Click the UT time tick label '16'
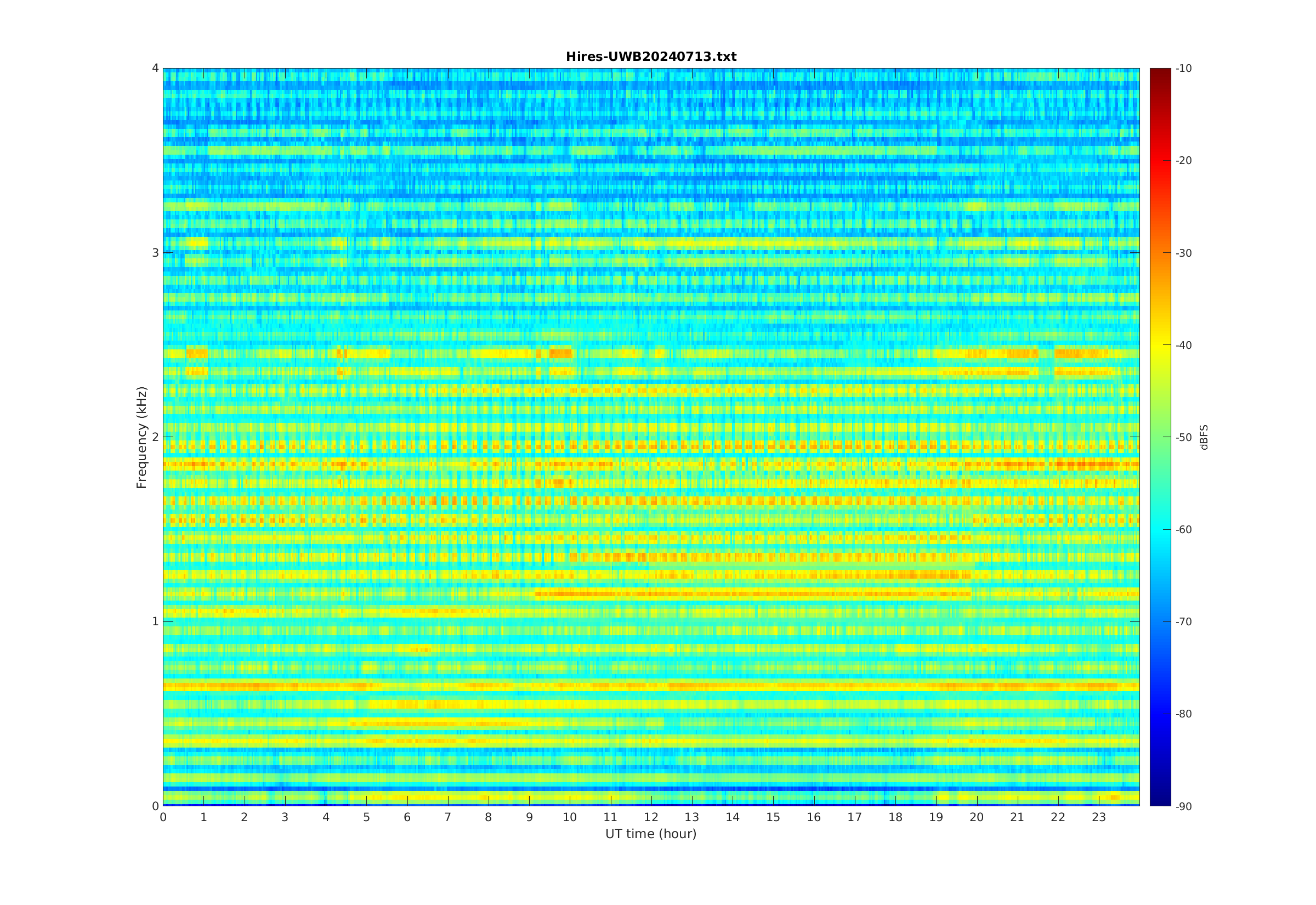This screenshot has height=905, width=1316. 814,817
